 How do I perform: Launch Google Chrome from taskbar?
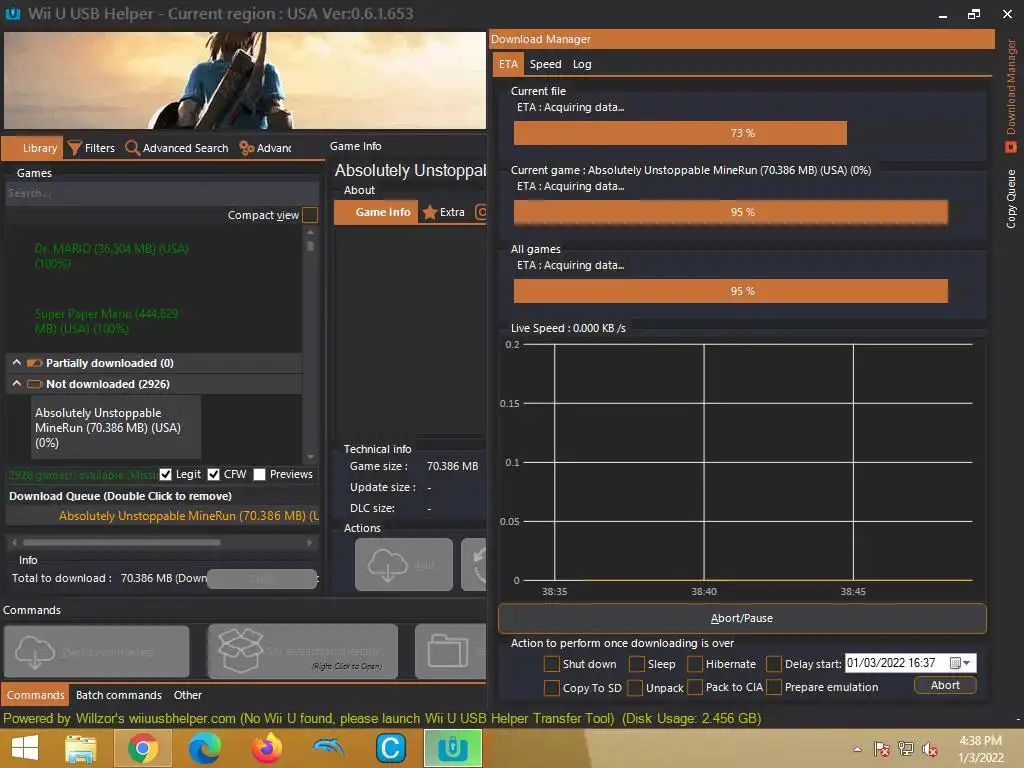coord(142,748)
